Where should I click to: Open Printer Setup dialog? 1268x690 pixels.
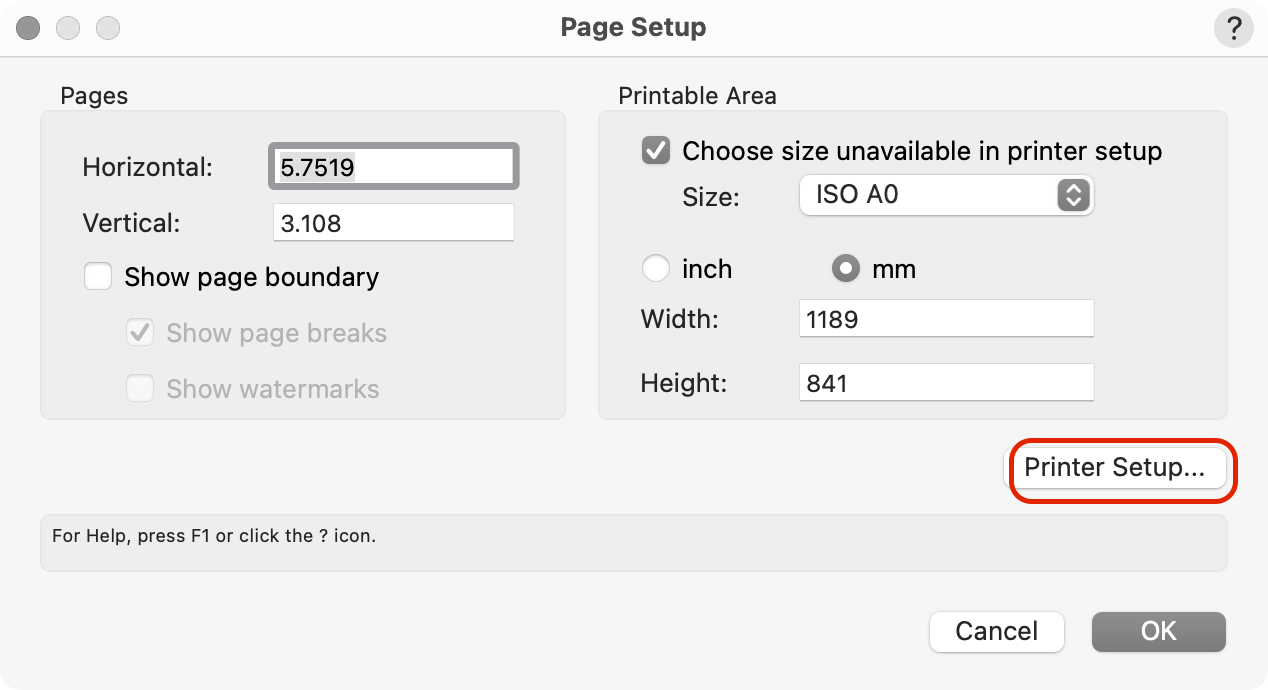1115,467
